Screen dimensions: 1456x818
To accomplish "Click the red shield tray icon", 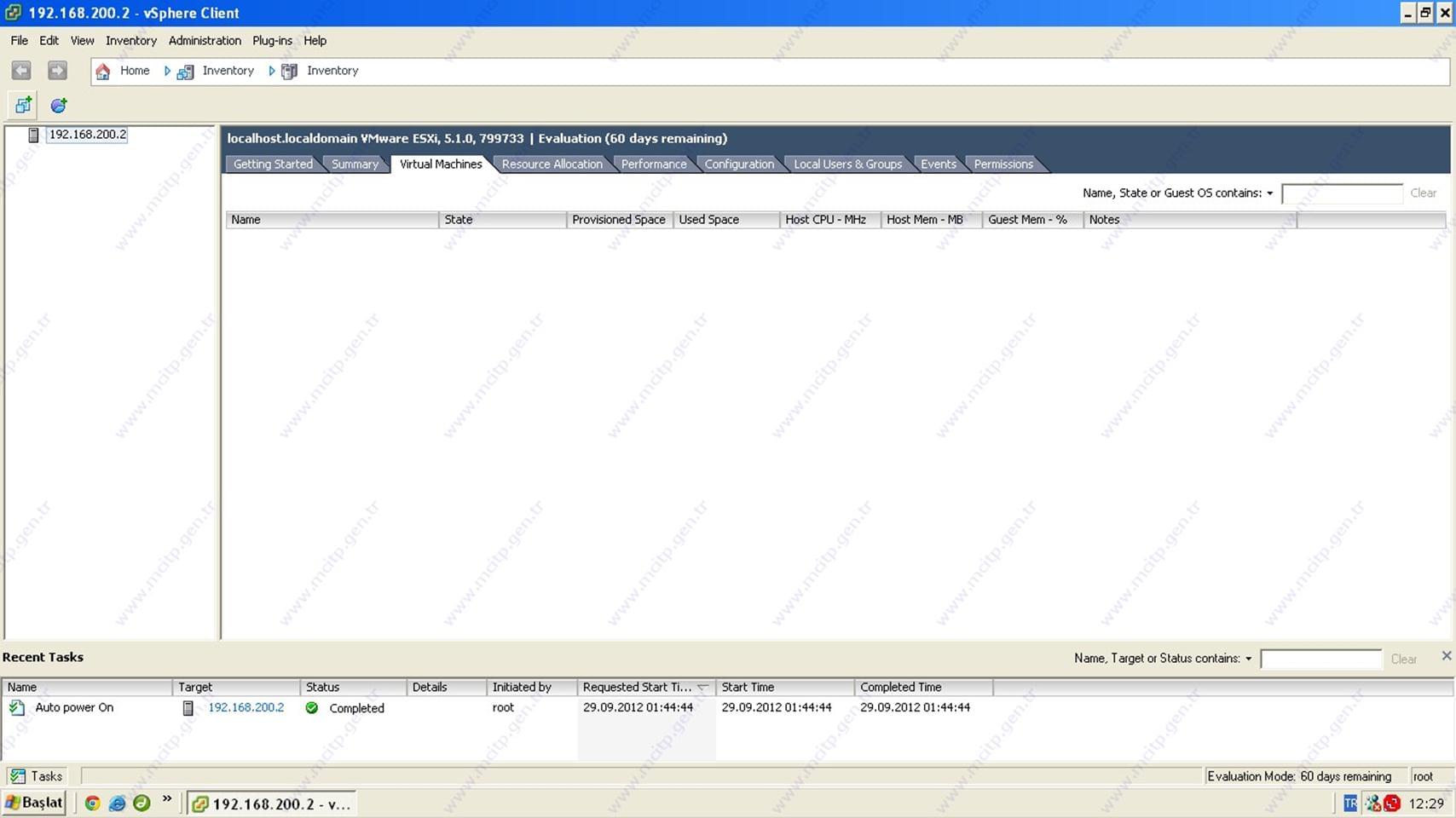I will (1392, 804).
